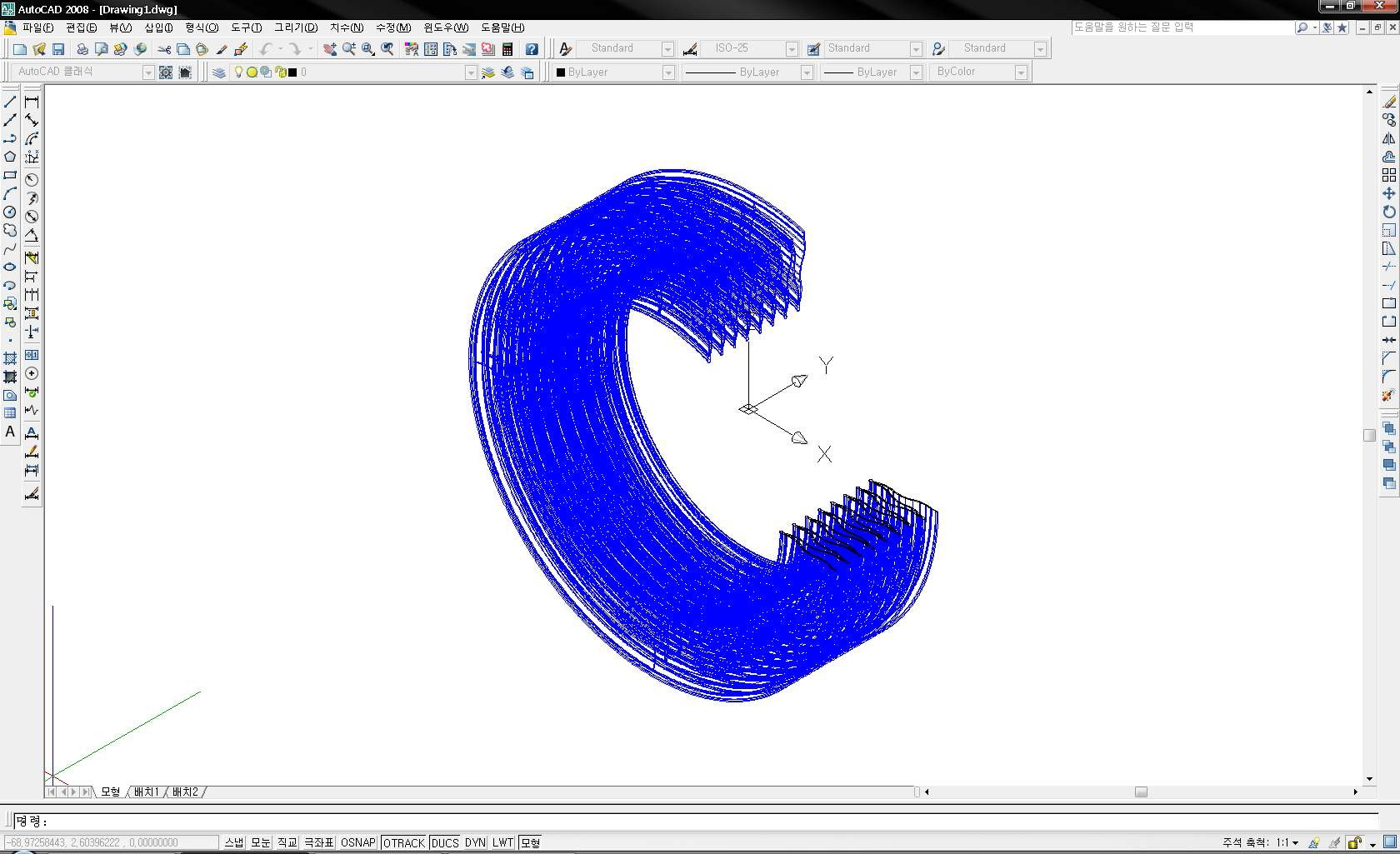The width and height of the screenshot is (1400, 854).
Task: Toggle OTRACK in status bar
Action: (x=404, y=842)
